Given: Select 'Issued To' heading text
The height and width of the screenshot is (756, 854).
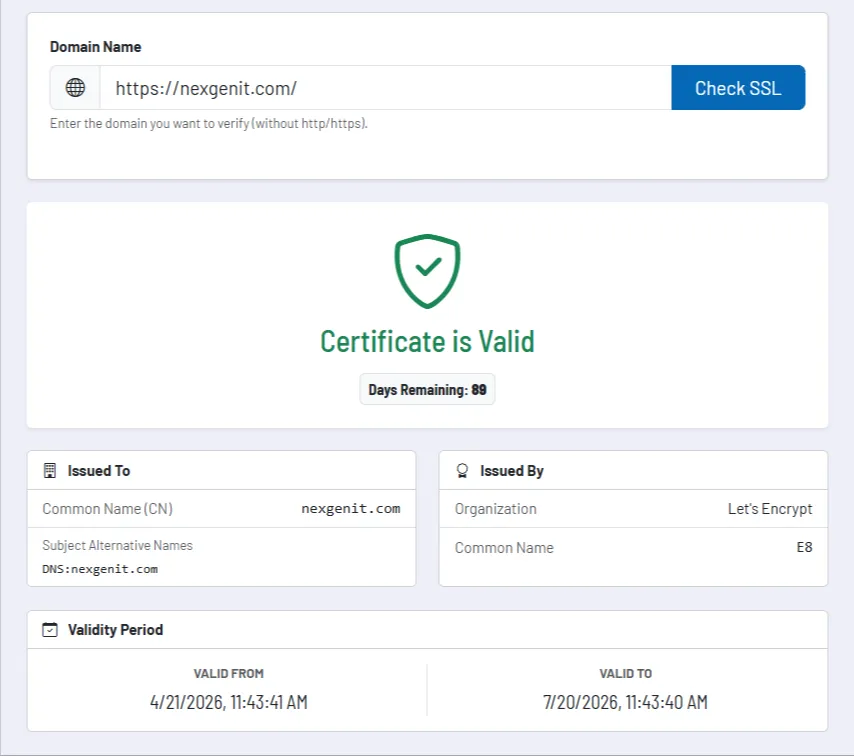Looking at the screenshot, I should 99,471.
